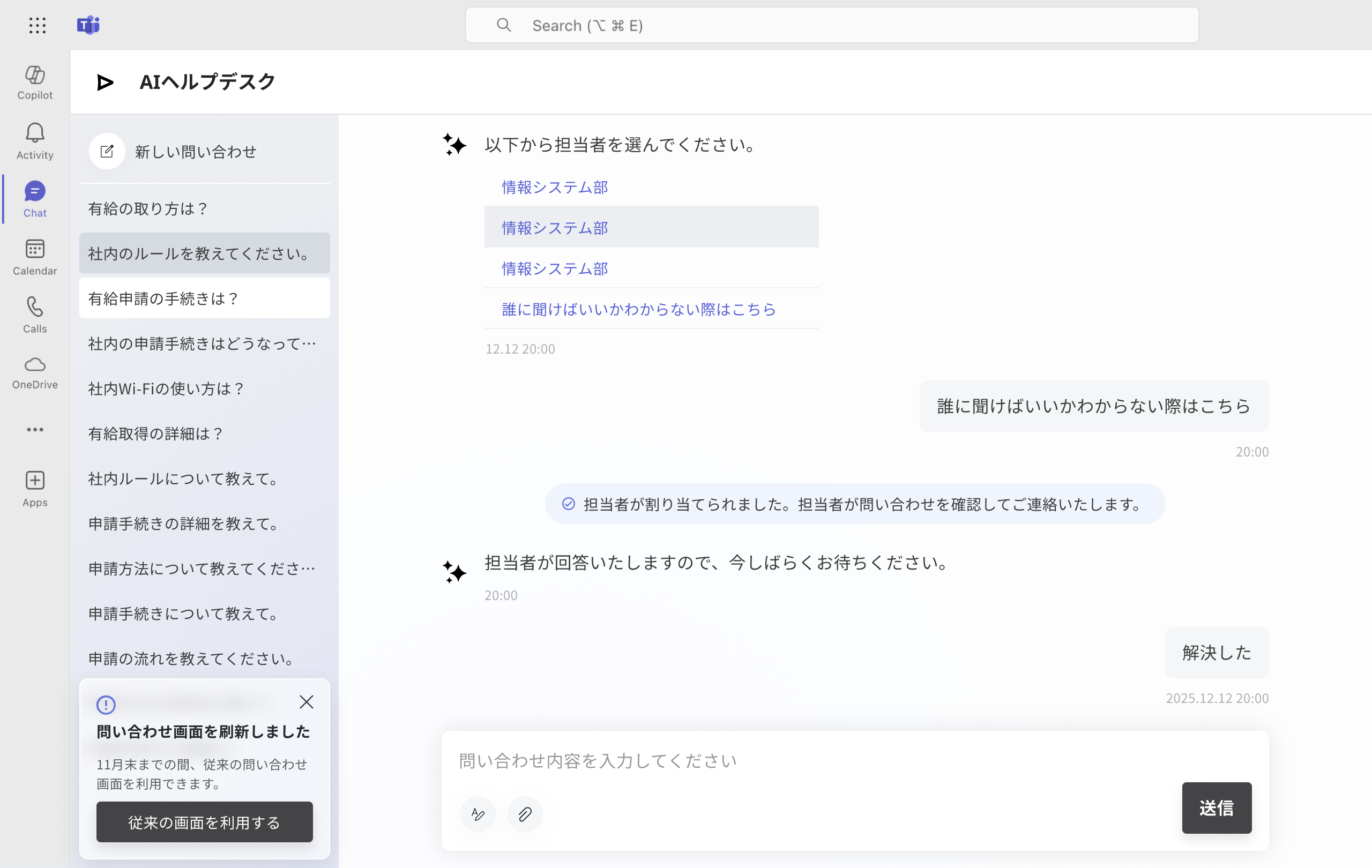This screenshot has height=868, width=1372.
Task: Click the Microsoft Teams logo icon
Action: click(x=88, y=25)
